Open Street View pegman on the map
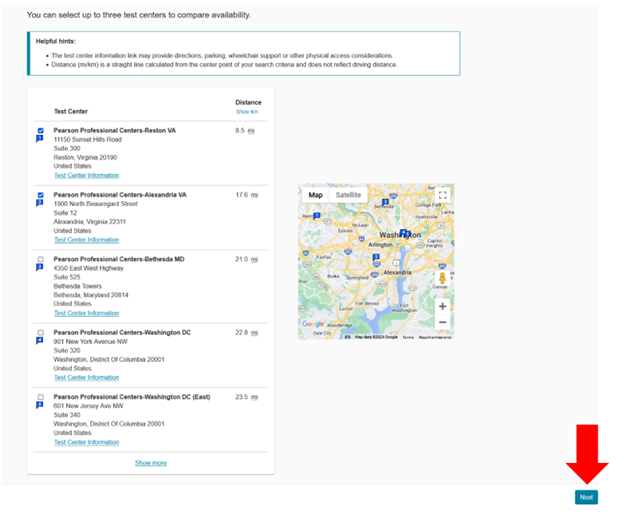The width and height of the screenshot is (624, 514). (x=442, y=278)
